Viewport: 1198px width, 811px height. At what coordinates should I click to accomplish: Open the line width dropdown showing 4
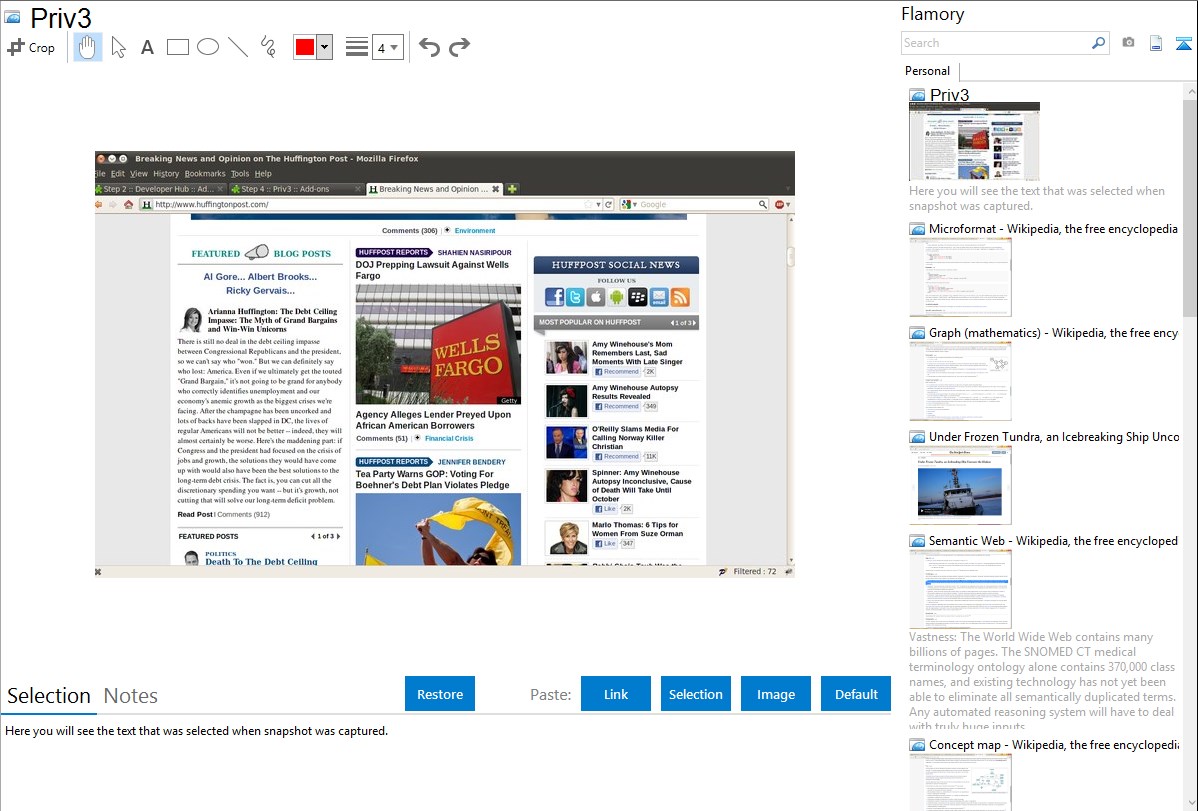[388, 47]
